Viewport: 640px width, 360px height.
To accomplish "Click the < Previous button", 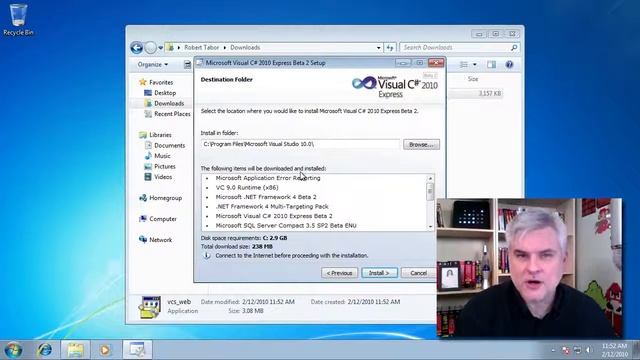I will tap(339, 273).
